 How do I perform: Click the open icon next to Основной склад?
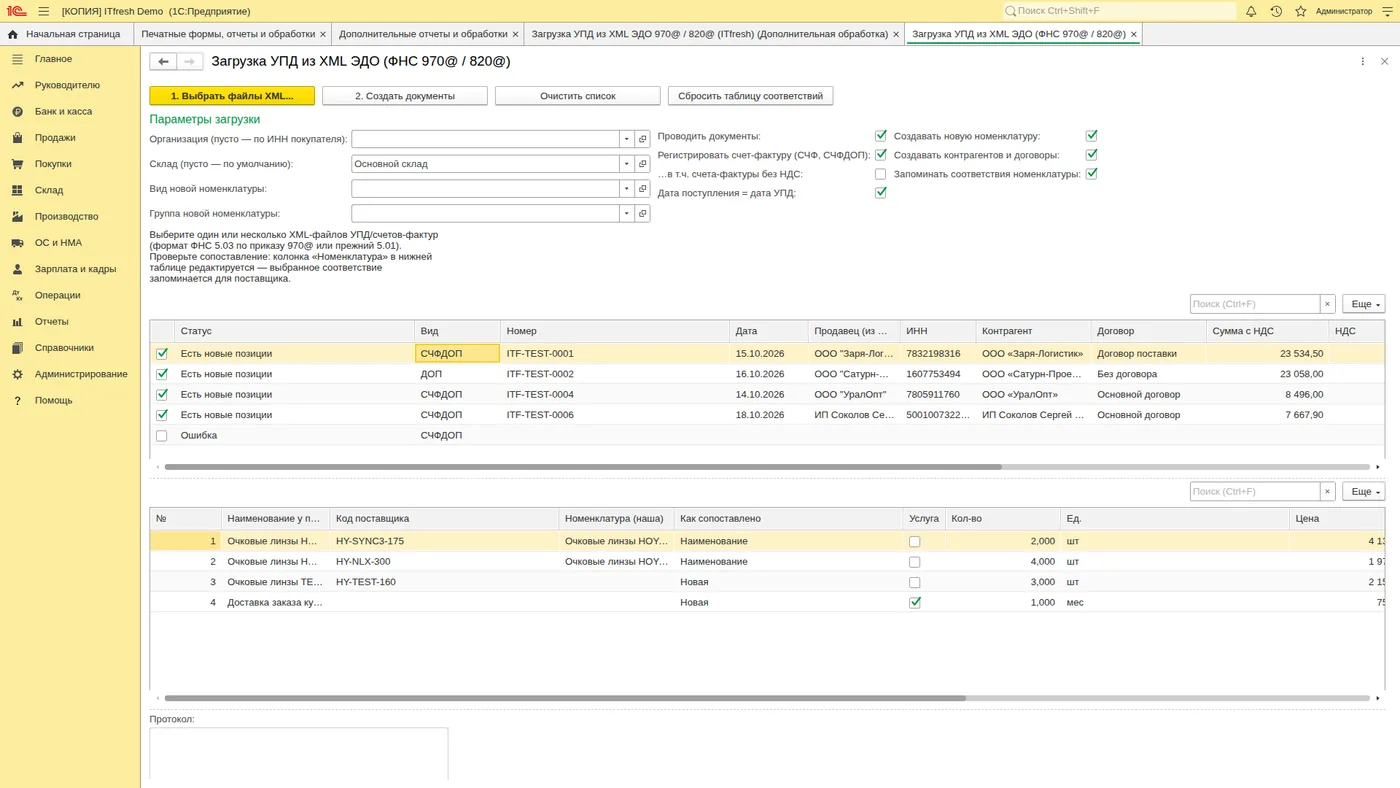pyautogui.click(x=643, y=164)
